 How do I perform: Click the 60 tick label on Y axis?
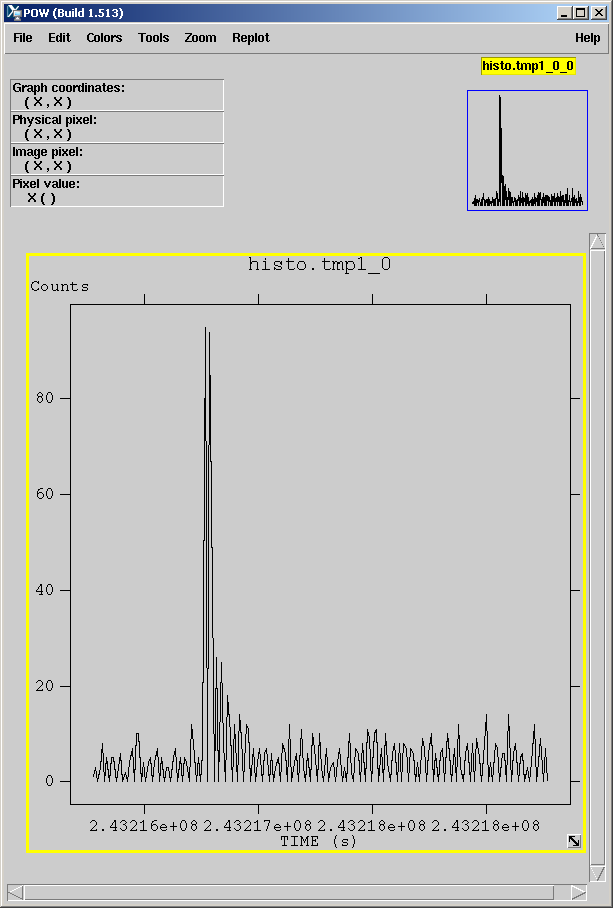[45, 494]
